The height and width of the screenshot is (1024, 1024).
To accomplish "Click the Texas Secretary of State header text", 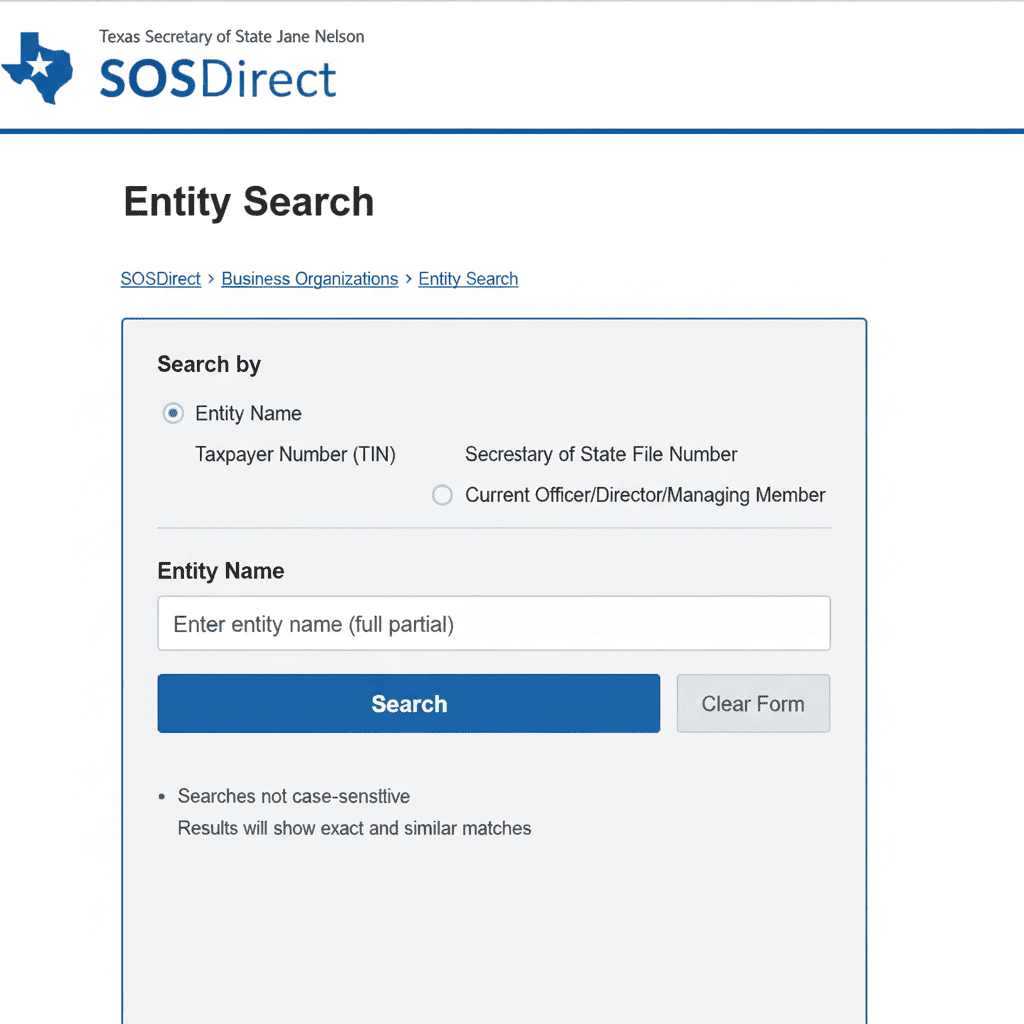I will click(232, 37).
